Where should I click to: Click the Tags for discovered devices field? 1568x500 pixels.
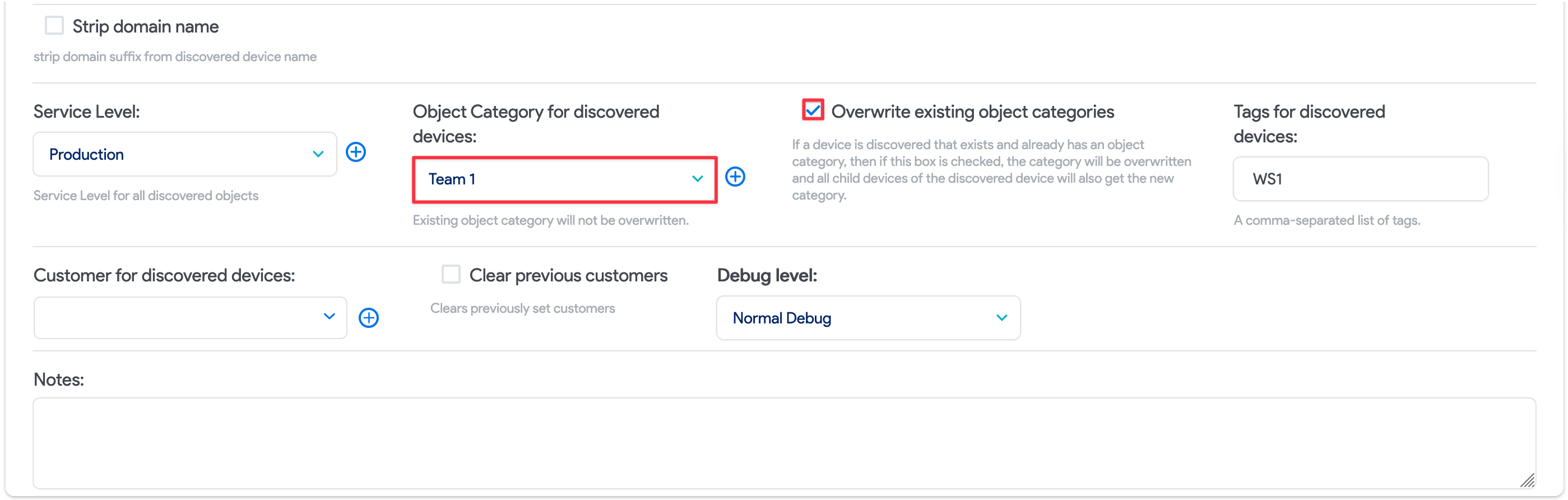click(1361, 178)
